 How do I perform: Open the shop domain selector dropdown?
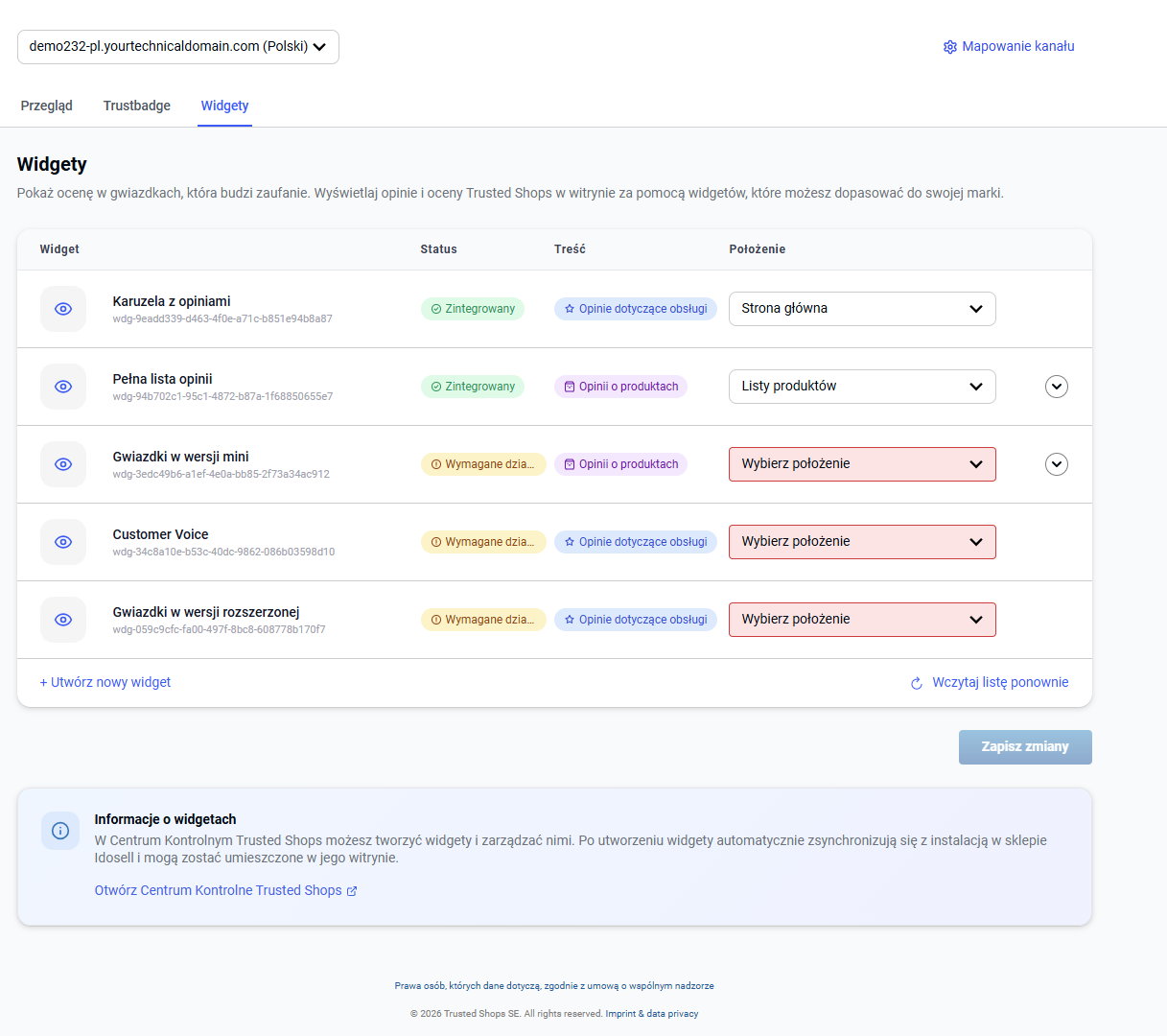tap(178, 47)
